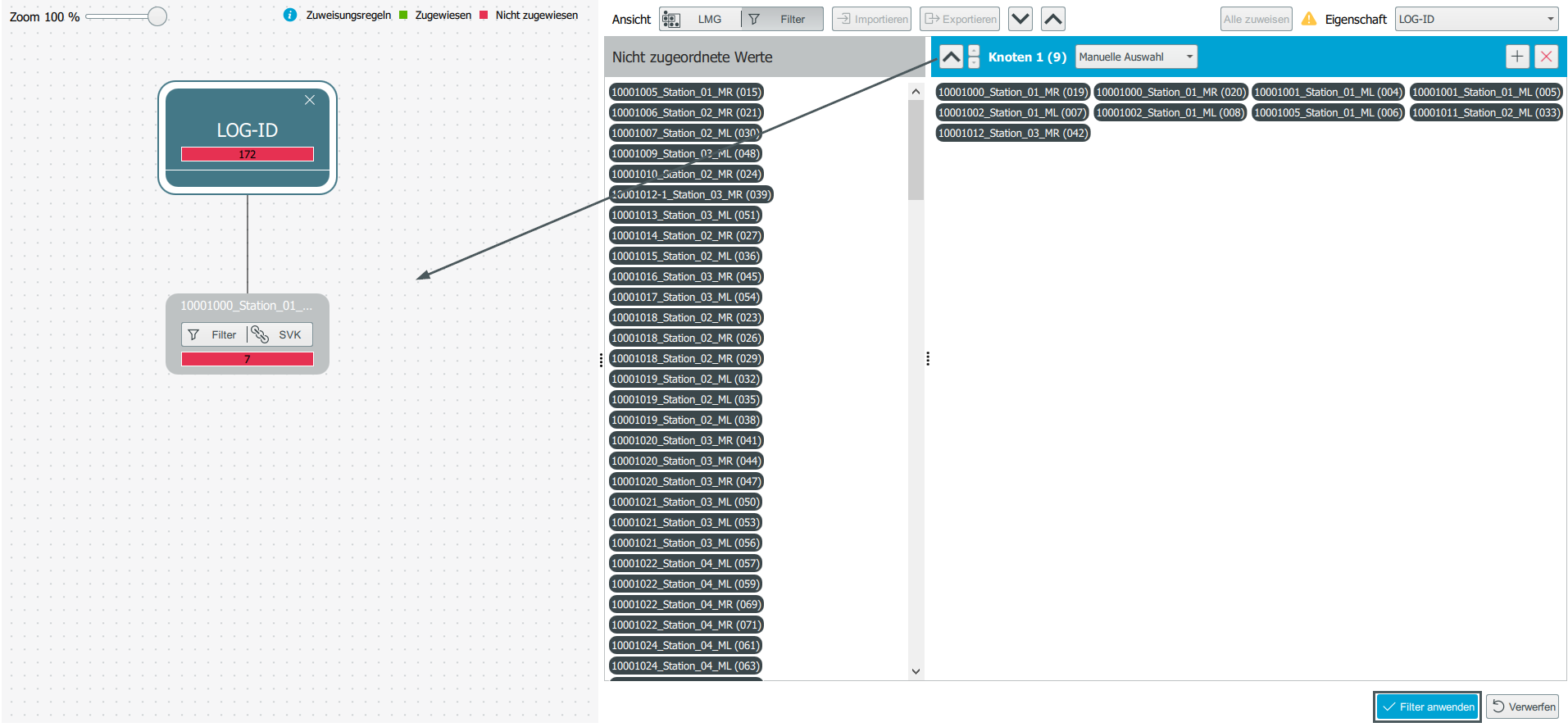Click the yellow warning triangle icon
Image resolution: width=1568 pixels, height=727 pixels.
point(1309,19)
